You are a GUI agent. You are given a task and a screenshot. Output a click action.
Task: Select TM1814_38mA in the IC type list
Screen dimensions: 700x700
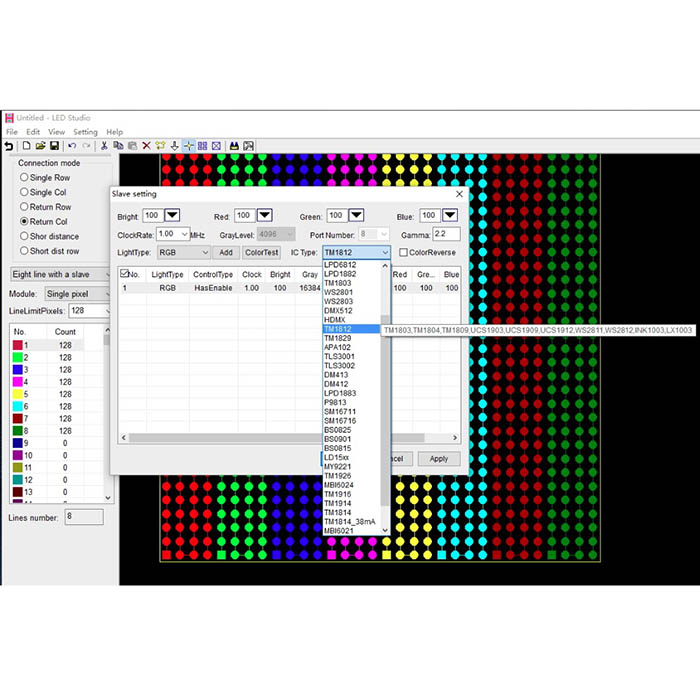click(x=351, y=521)
